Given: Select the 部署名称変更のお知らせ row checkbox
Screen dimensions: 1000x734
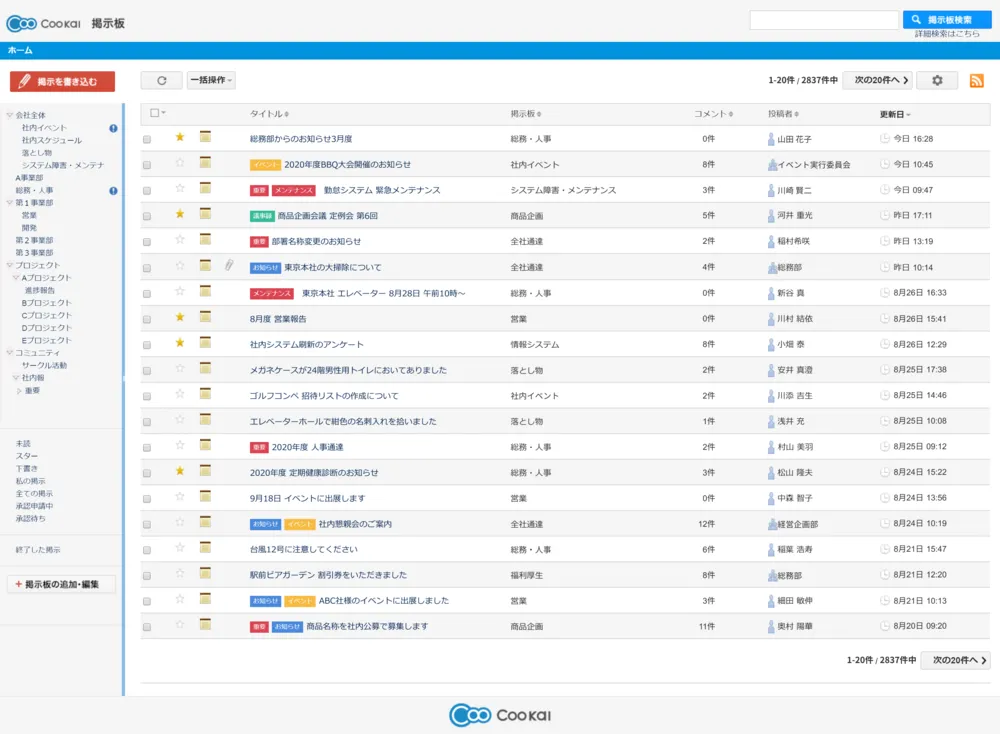Looking at the screenshot, I should coord(147,242).
